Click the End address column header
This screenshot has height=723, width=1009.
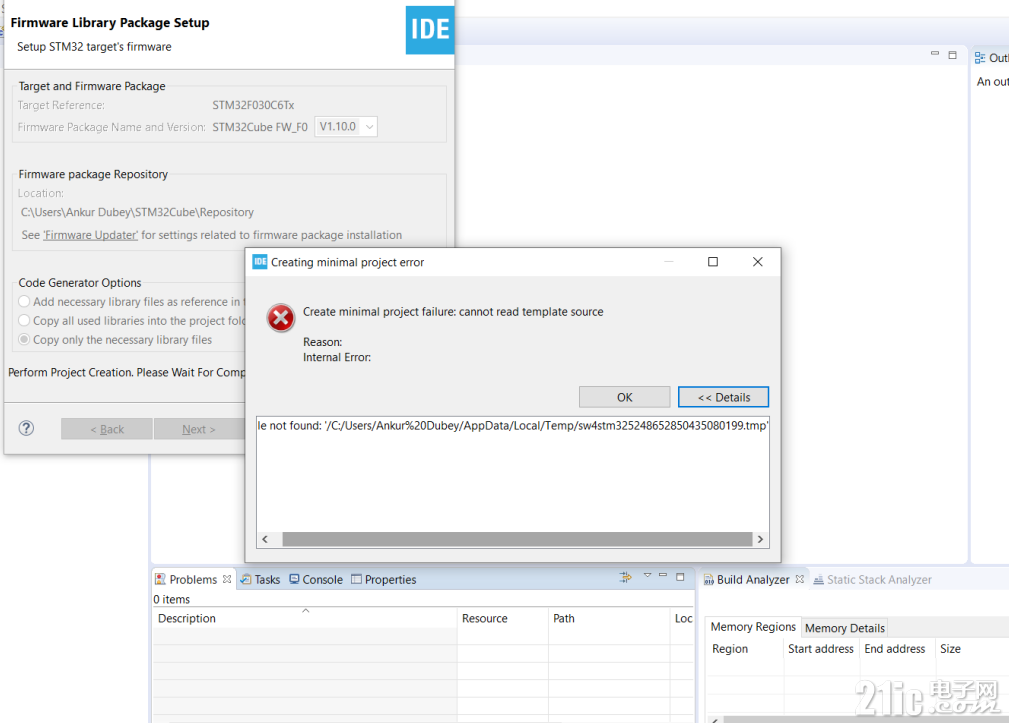coord(895,649)
